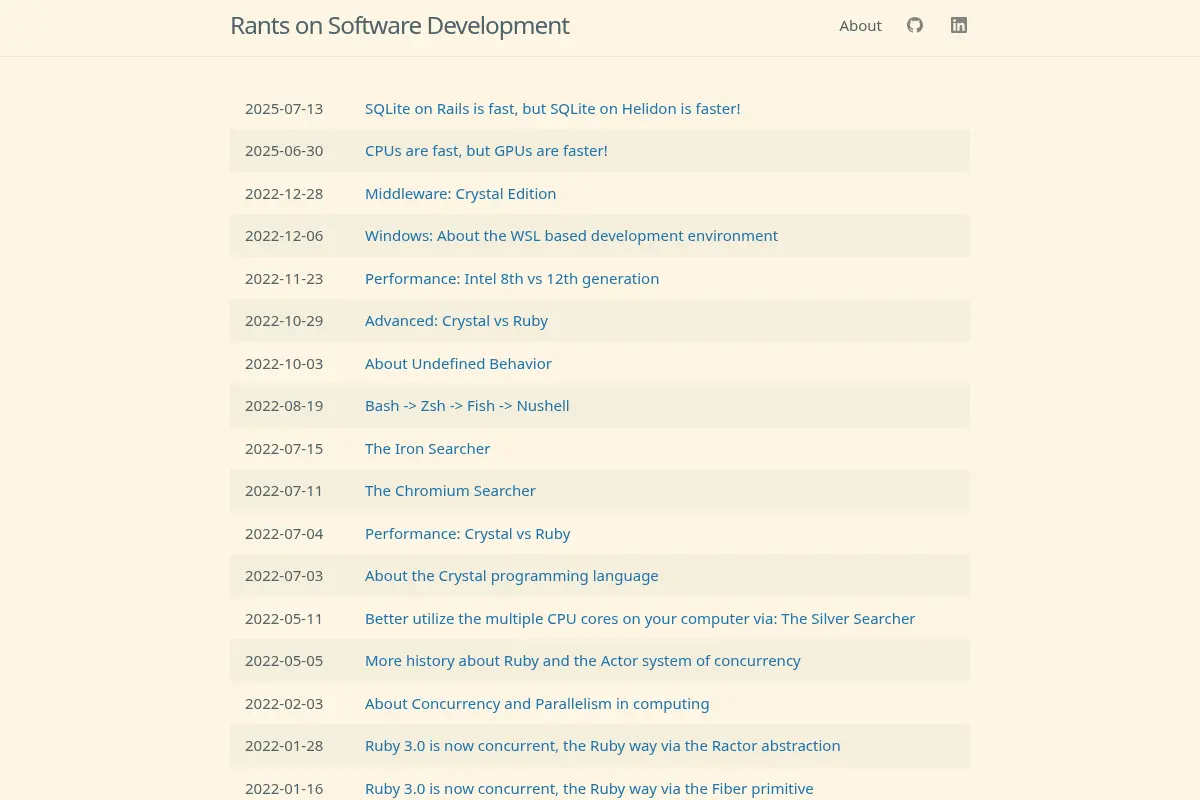Open the Ruby 3.0 Fiber primitive post

pos(589,788)
